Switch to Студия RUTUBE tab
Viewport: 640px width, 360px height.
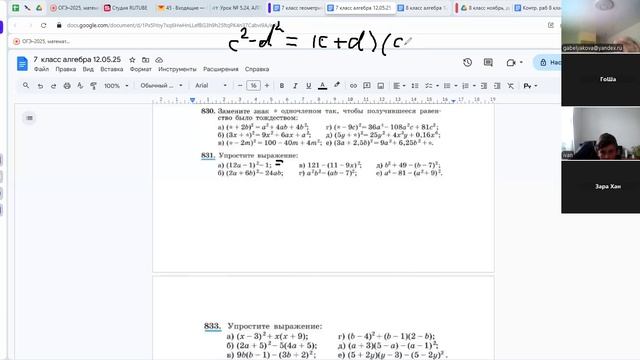click(x=127, y=8)
